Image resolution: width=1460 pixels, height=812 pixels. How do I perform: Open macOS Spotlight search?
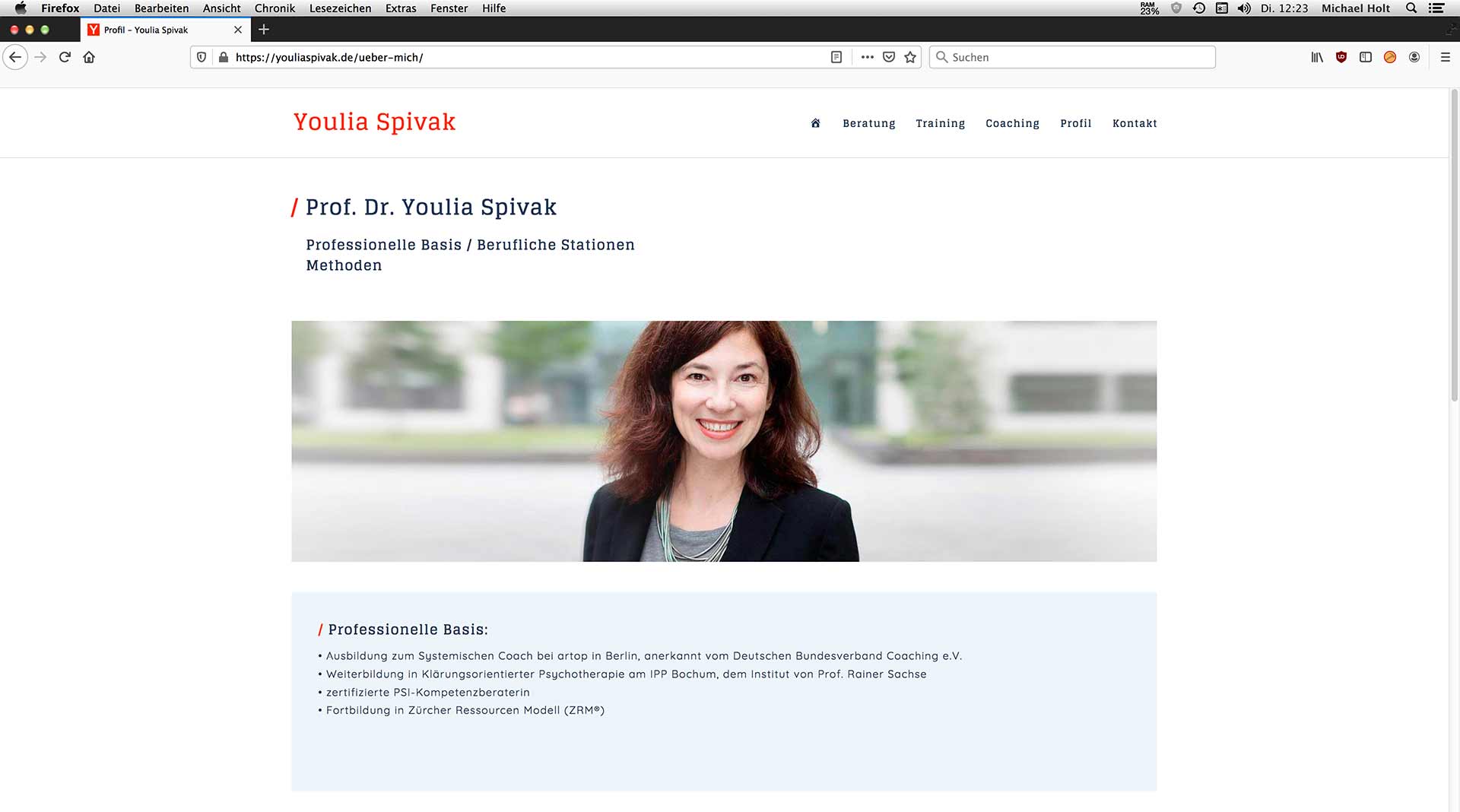tap(1411, 8)
